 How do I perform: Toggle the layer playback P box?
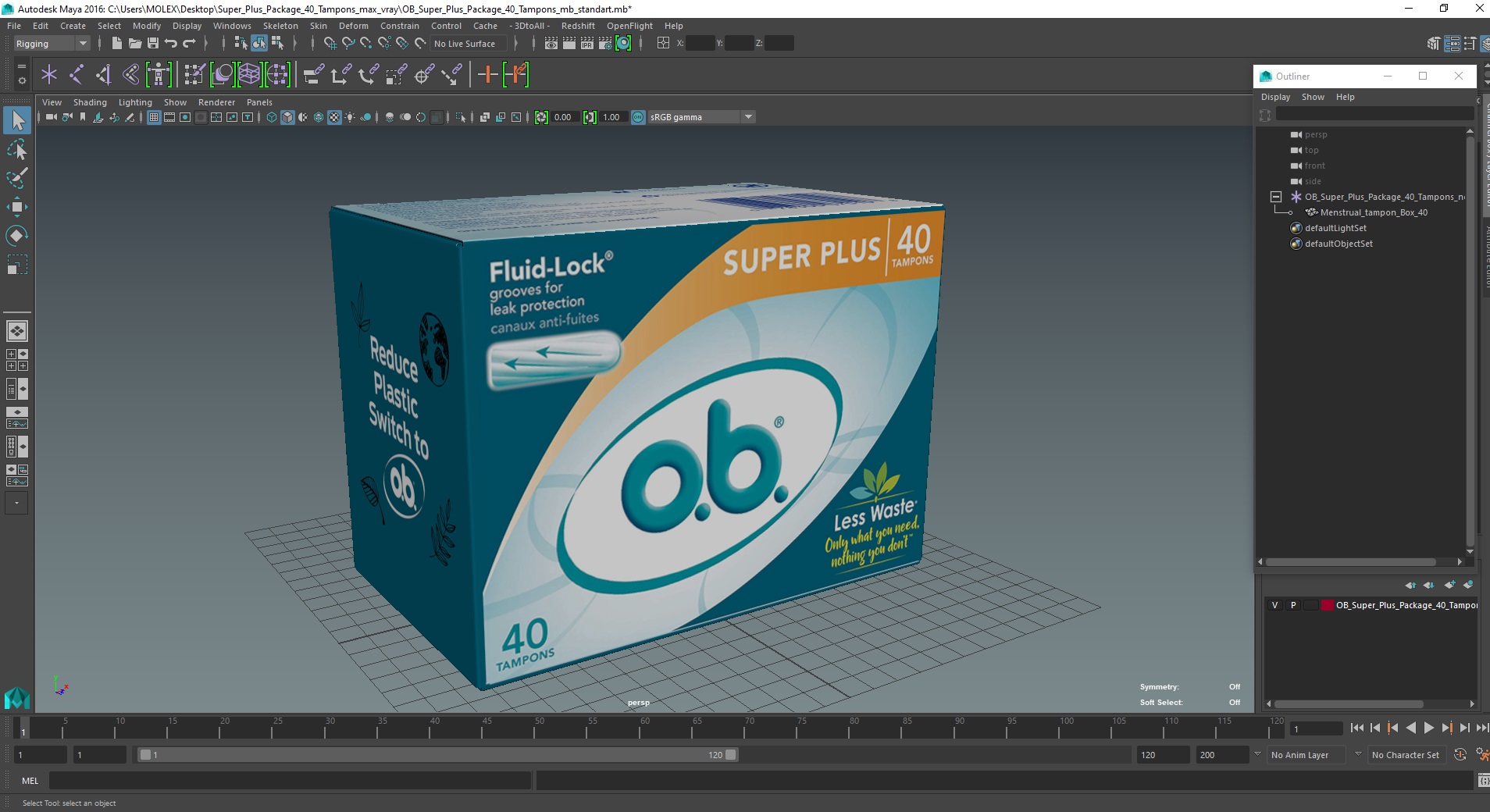pyautogui.click(x=1293, y=605)
